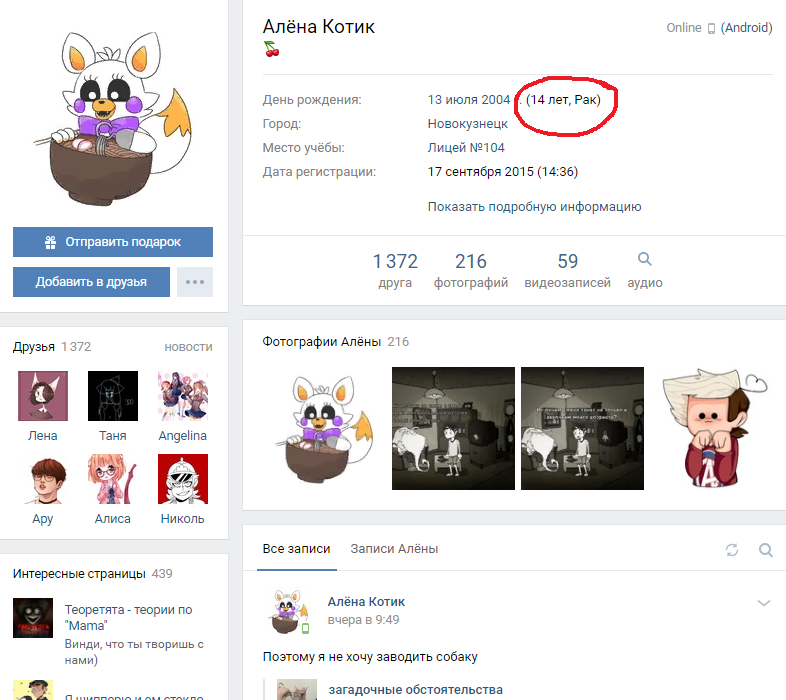Screen dimensions: 786x700
Task: Open Показать подробную информацию link
Action: coord(534,207)
